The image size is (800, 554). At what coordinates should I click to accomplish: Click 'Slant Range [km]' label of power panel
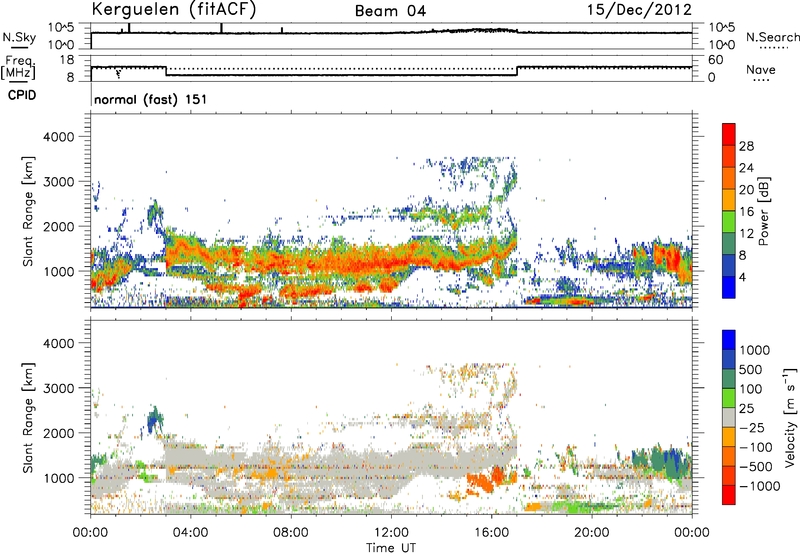coord(28,211)
